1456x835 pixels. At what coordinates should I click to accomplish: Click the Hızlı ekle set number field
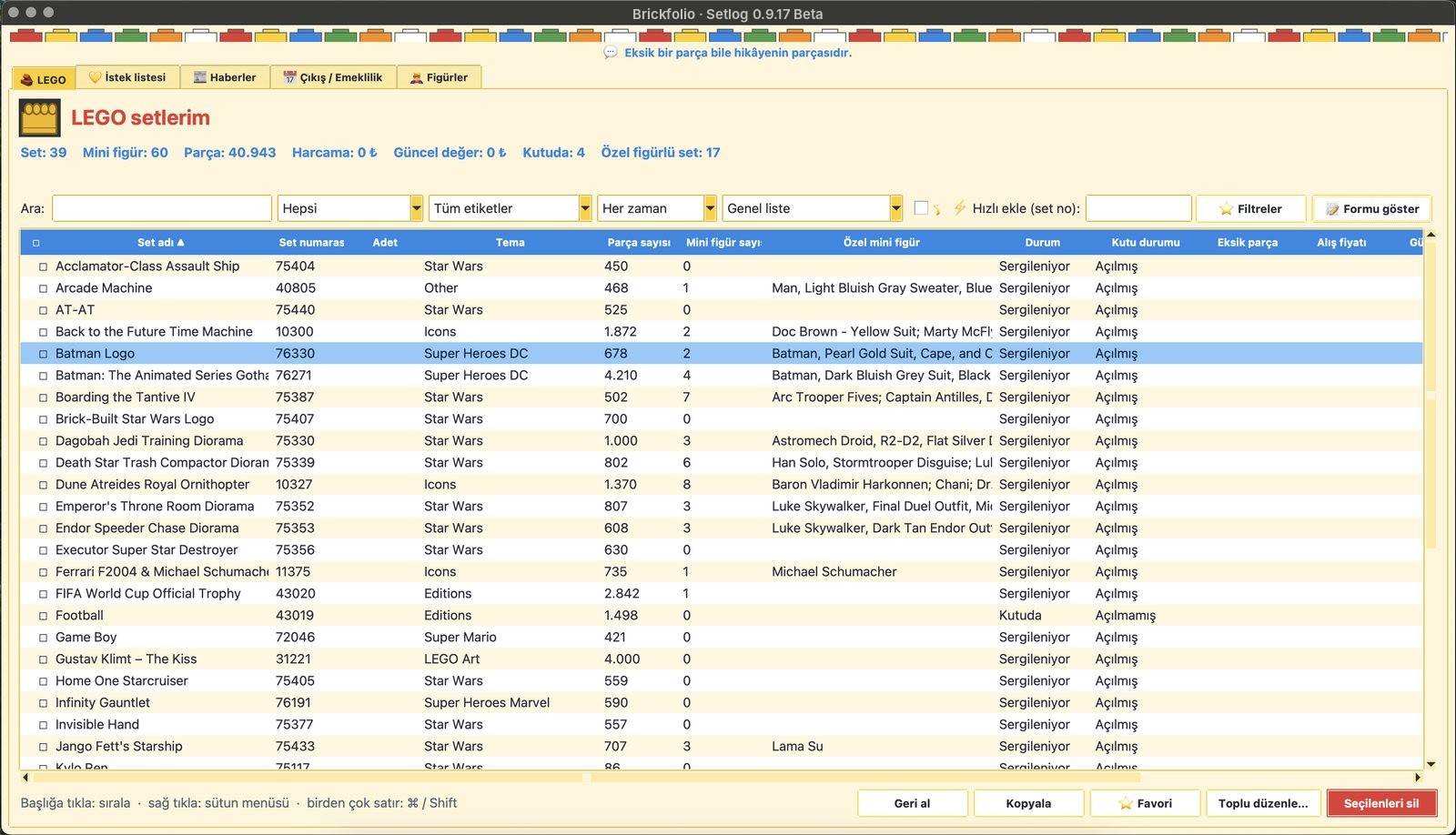pyautogui.click(x=1138, y=208)
